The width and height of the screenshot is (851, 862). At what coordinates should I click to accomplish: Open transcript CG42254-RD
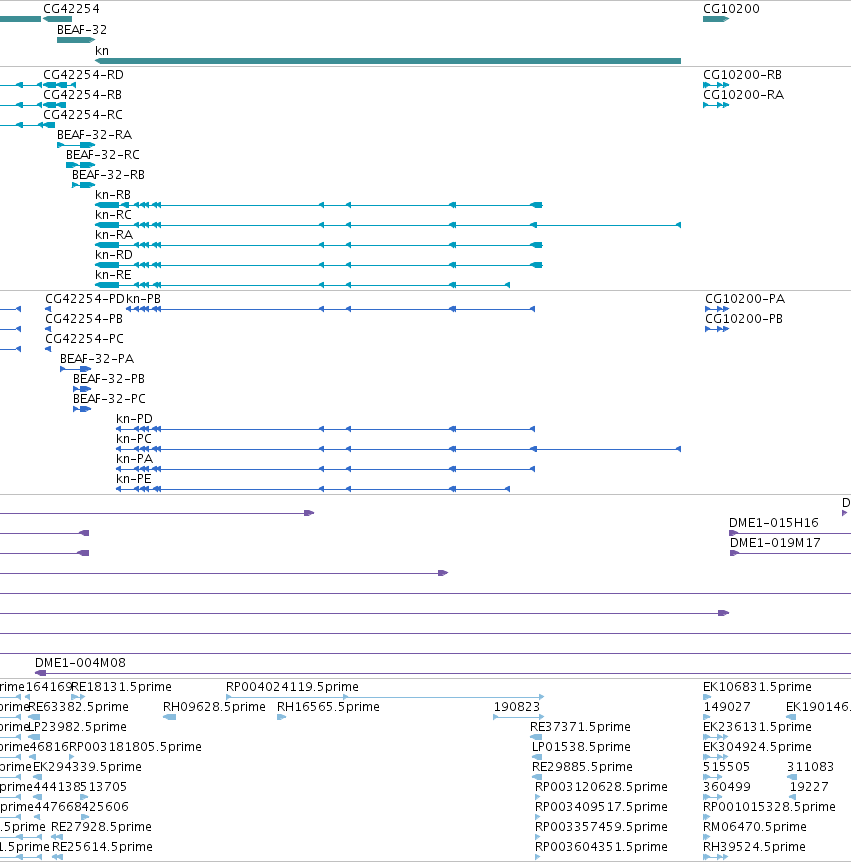pyautogui.click(x=84, y=75)
